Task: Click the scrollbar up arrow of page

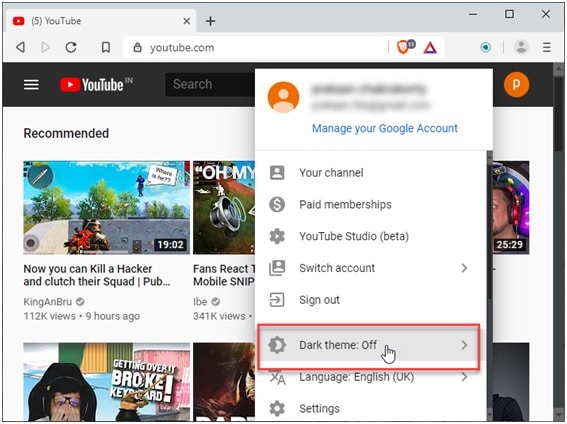Action: (558, 68)
